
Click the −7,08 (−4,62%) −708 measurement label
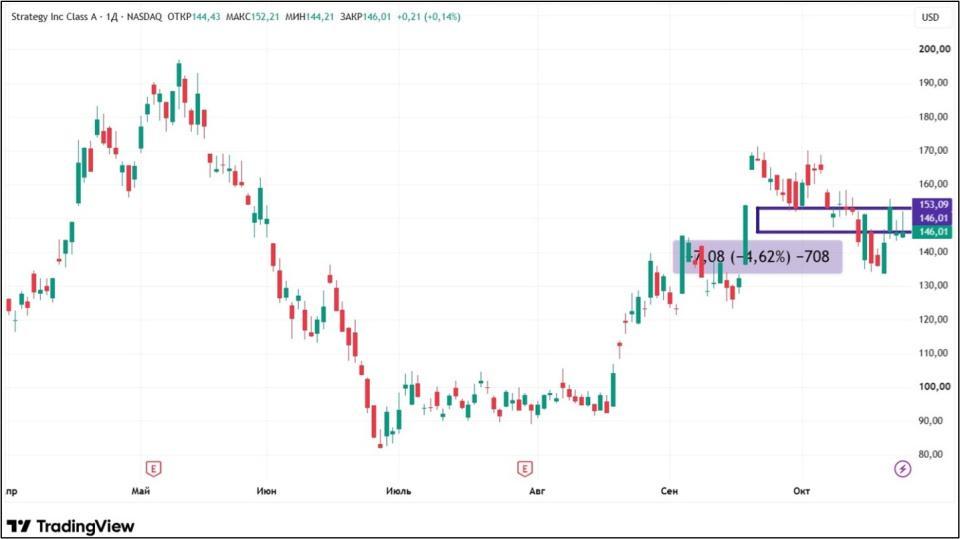(x=758, y=256)
